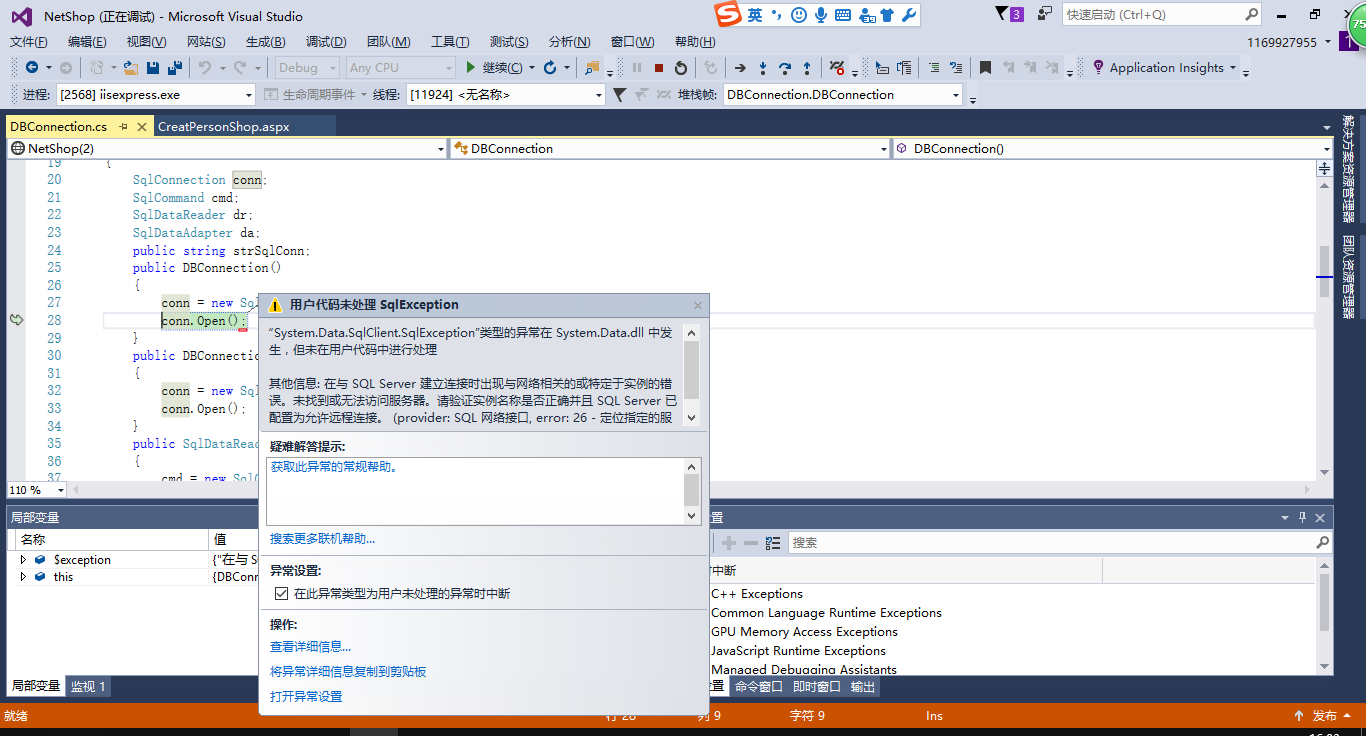Click the microphone icon in IME bar
Screen dimensions: 1366x736
pyautogui.click(x=821, y=14)
